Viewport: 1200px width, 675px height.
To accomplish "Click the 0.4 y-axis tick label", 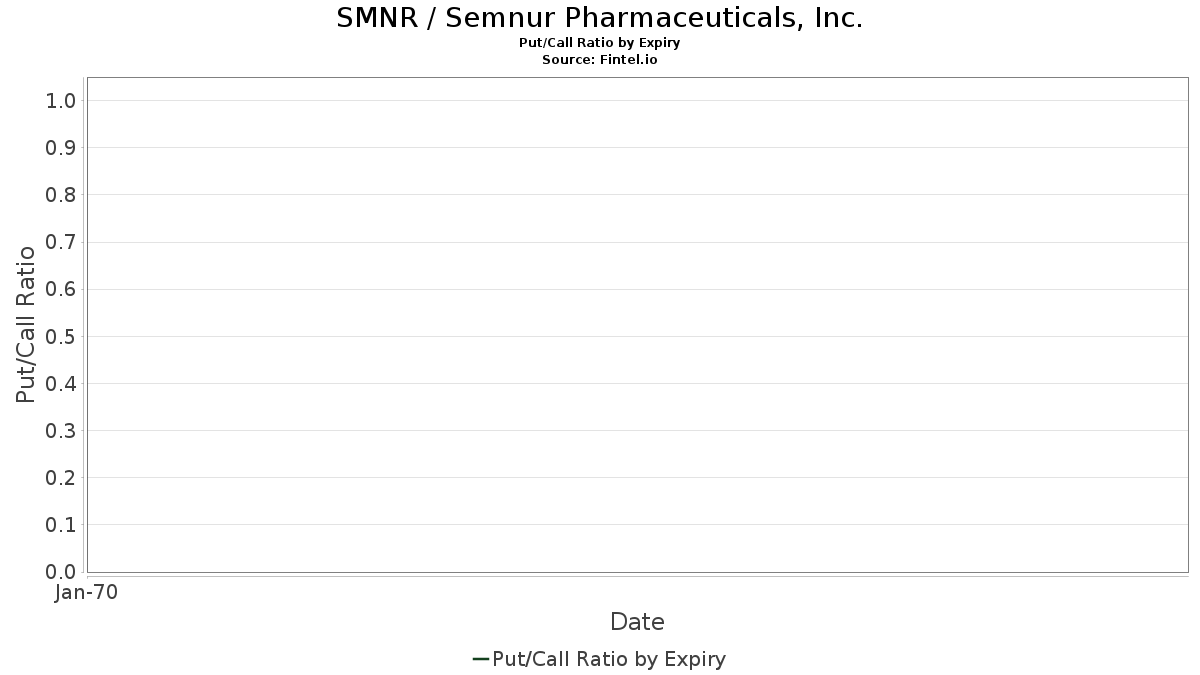I will (61, 384).
